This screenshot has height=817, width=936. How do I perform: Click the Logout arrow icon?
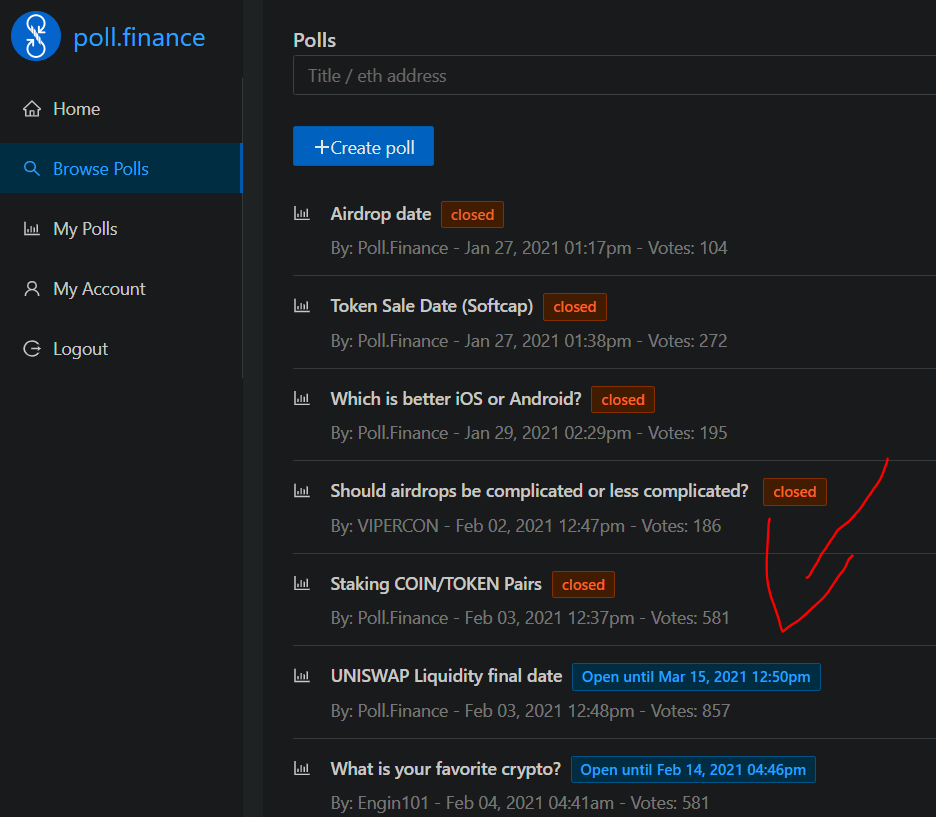[x=32, y=349]
